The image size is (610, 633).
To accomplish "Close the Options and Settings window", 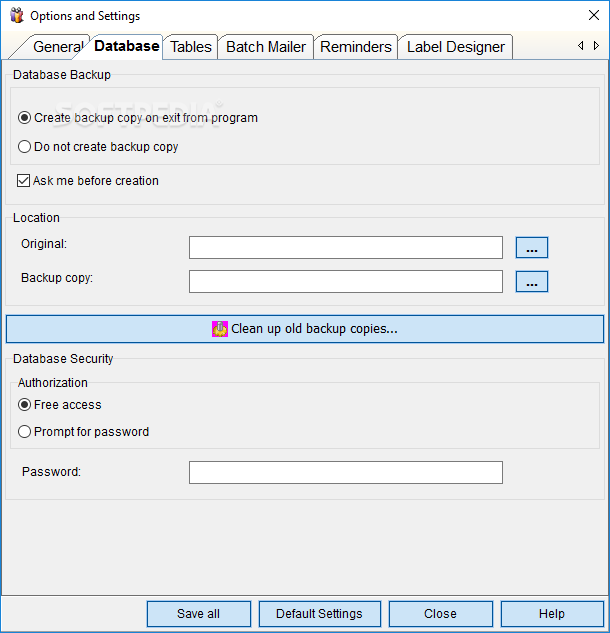I will coord(593,15).
